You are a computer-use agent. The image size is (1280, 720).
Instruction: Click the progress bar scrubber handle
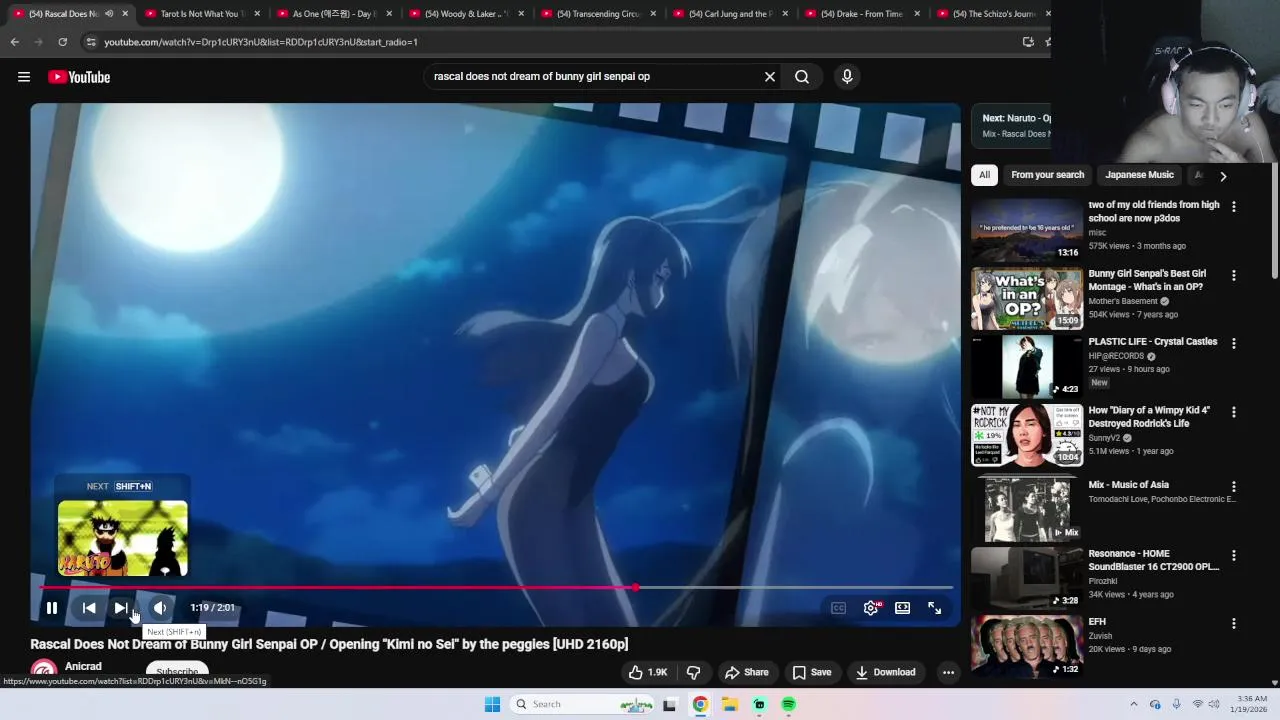click(x=635, y=588)
